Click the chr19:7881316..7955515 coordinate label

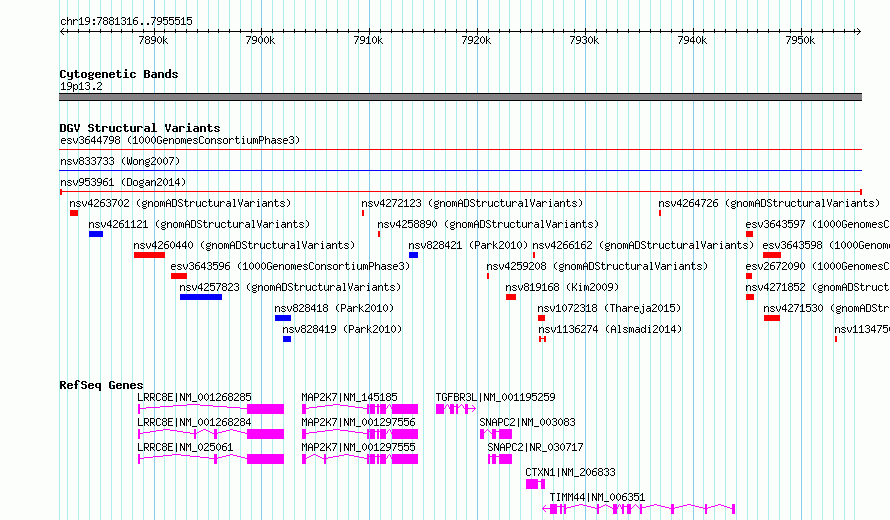[126, 22]
